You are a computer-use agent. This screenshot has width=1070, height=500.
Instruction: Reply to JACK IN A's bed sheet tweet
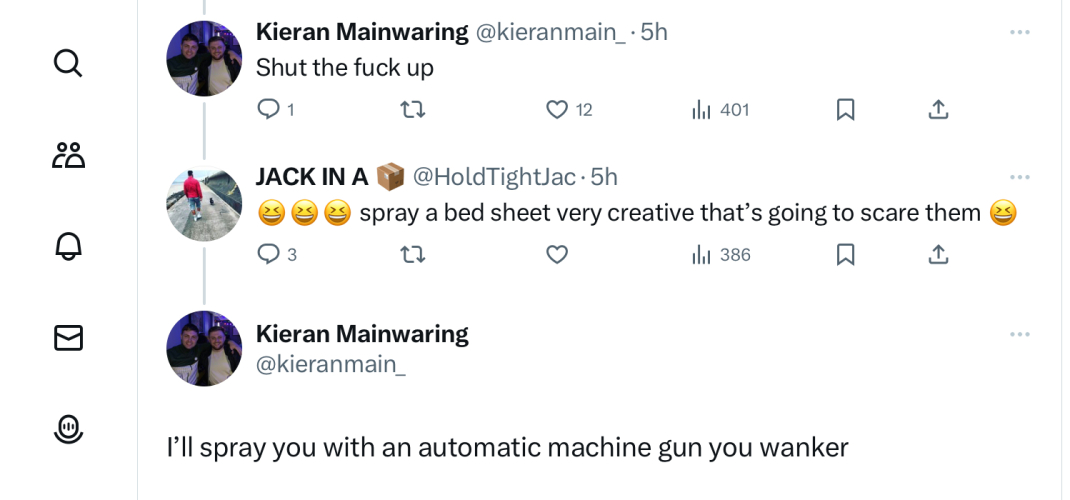tap(269, 255)
